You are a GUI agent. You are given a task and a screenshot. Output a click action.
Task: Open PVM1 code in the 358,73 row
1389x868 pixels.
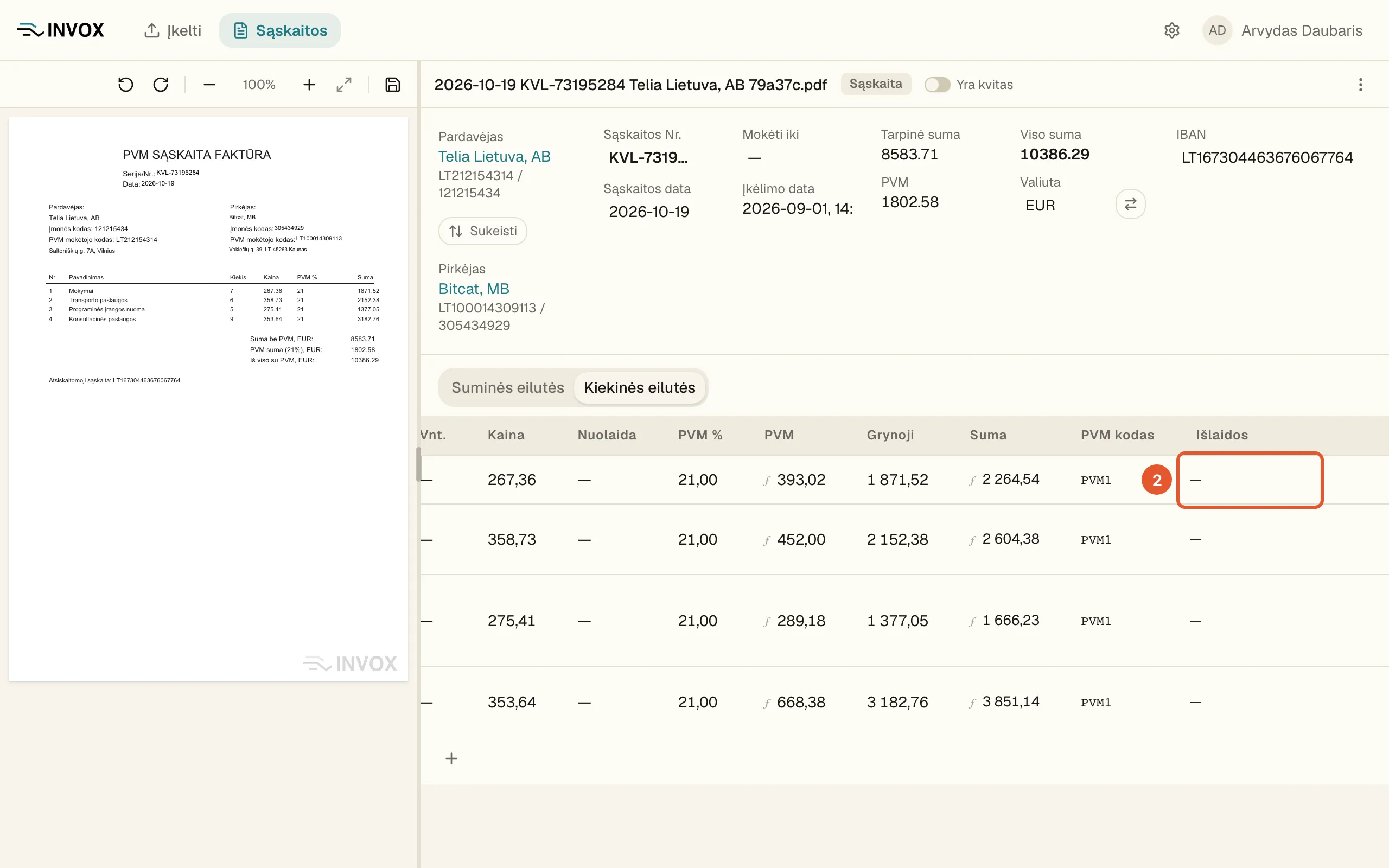coord(1095,540)
